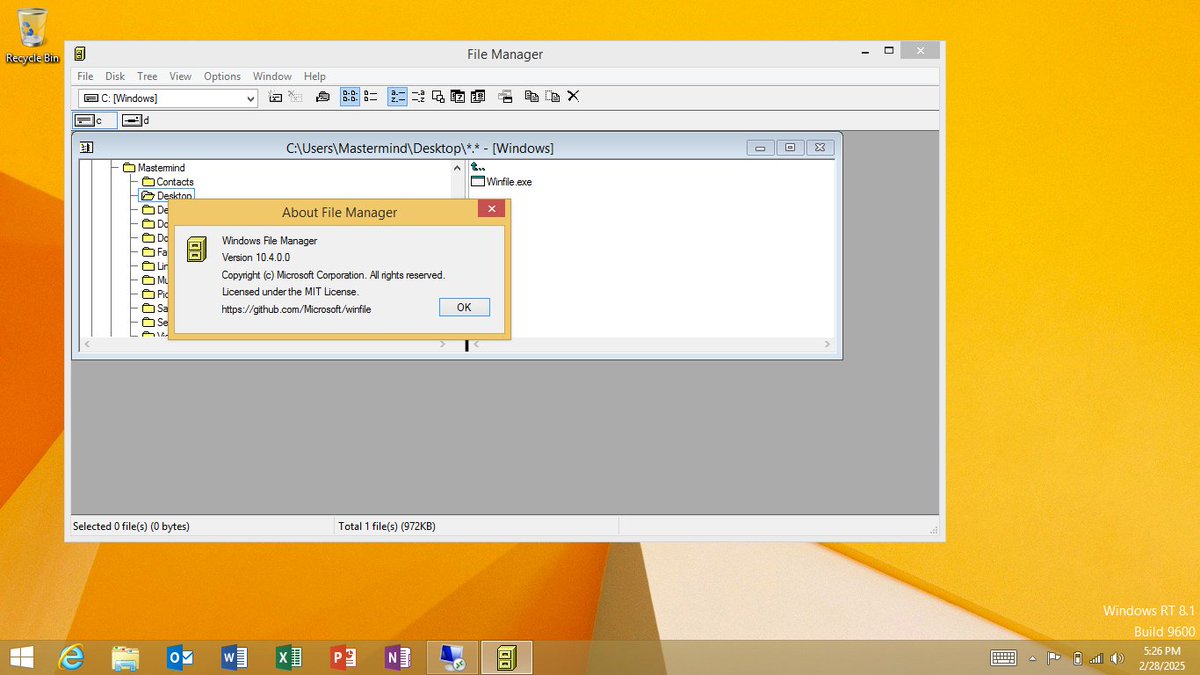Viewport: 1200px width, 675px height.
Task: Sort files by size toolbar icon
Action: click(438, 97)
